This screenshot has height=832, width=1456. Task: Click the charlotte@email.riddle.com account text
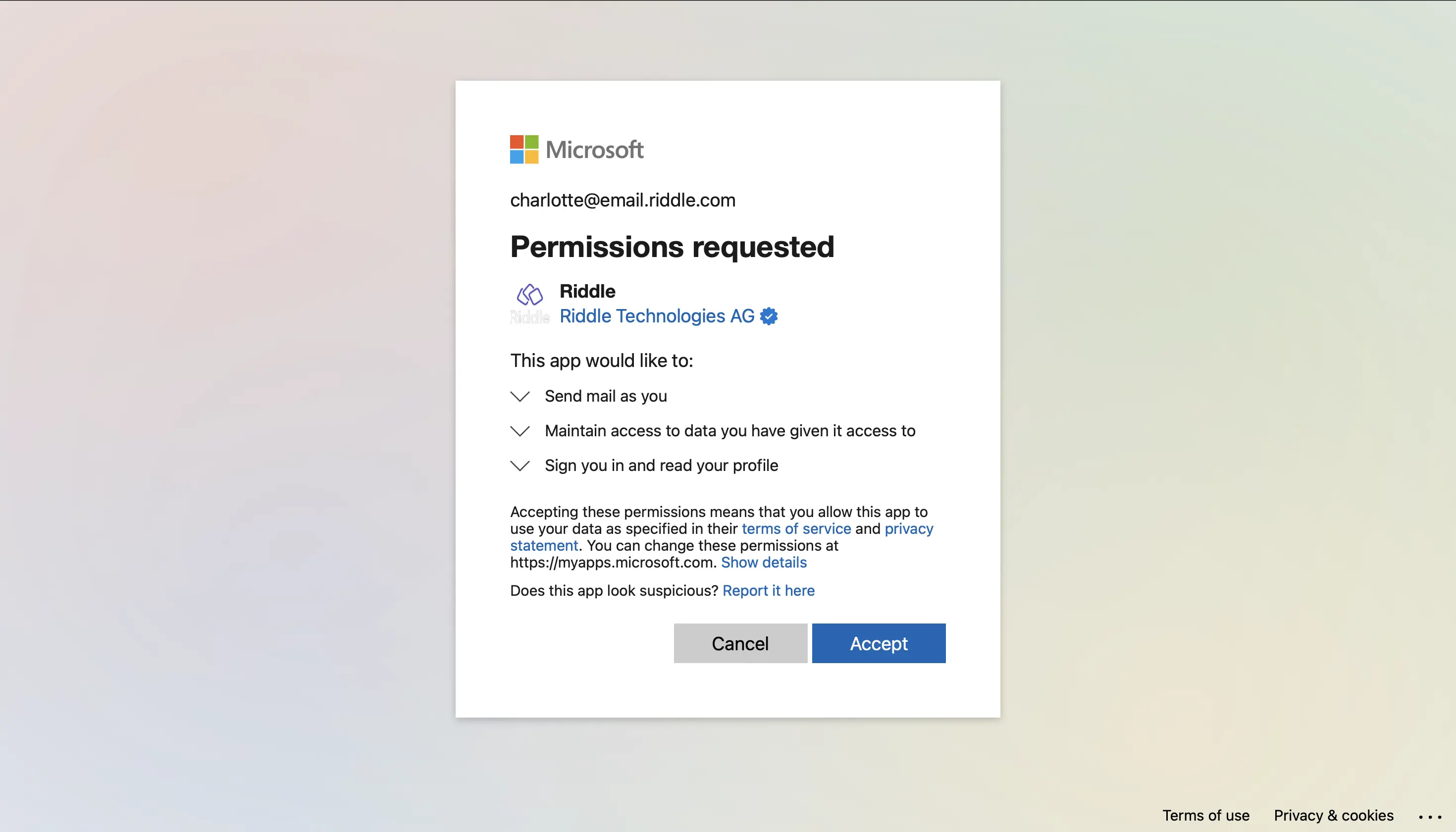(x=623, y=200)
